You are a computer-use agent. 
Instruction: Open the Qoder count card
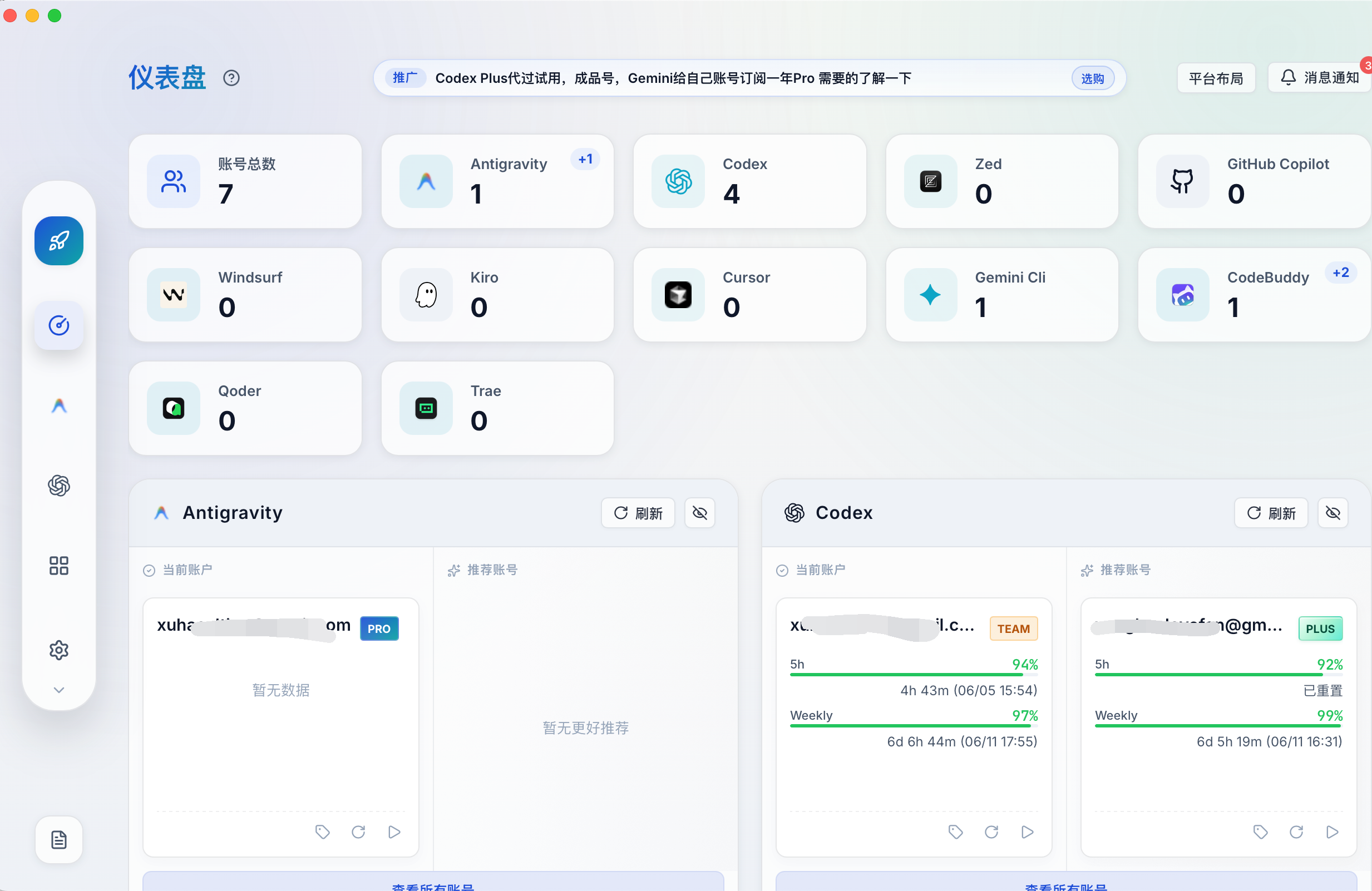(245, 409)
